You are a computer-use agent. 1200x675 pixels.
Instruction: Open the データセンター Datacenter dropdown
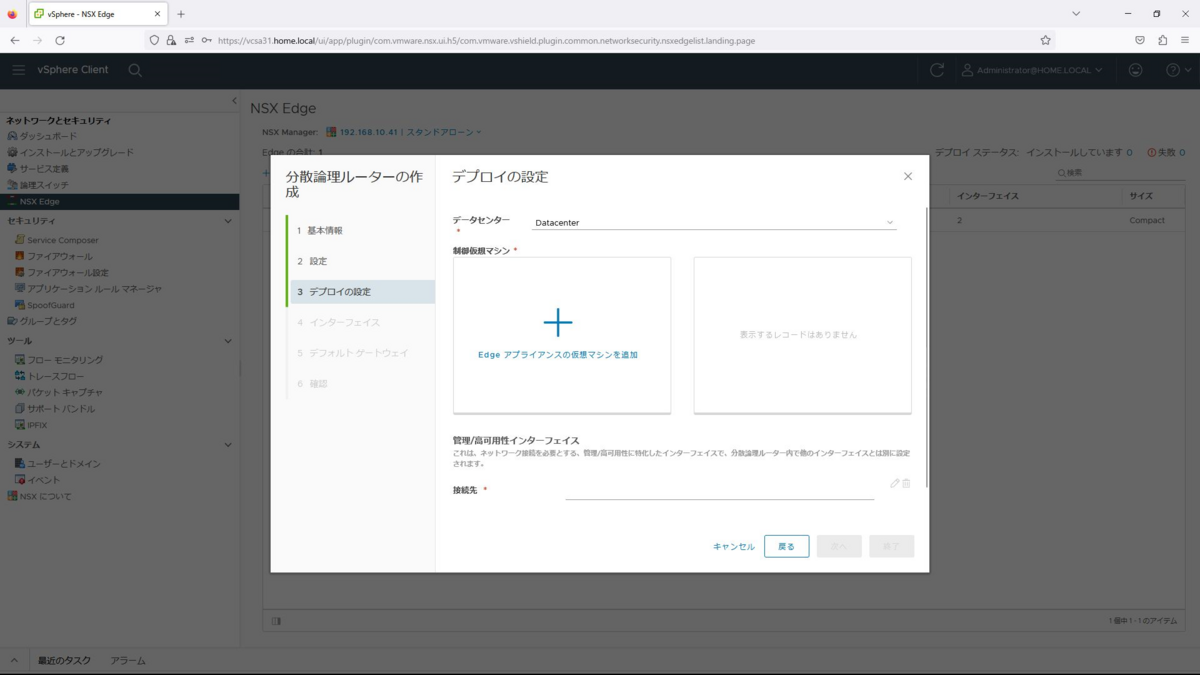[714, 223]
